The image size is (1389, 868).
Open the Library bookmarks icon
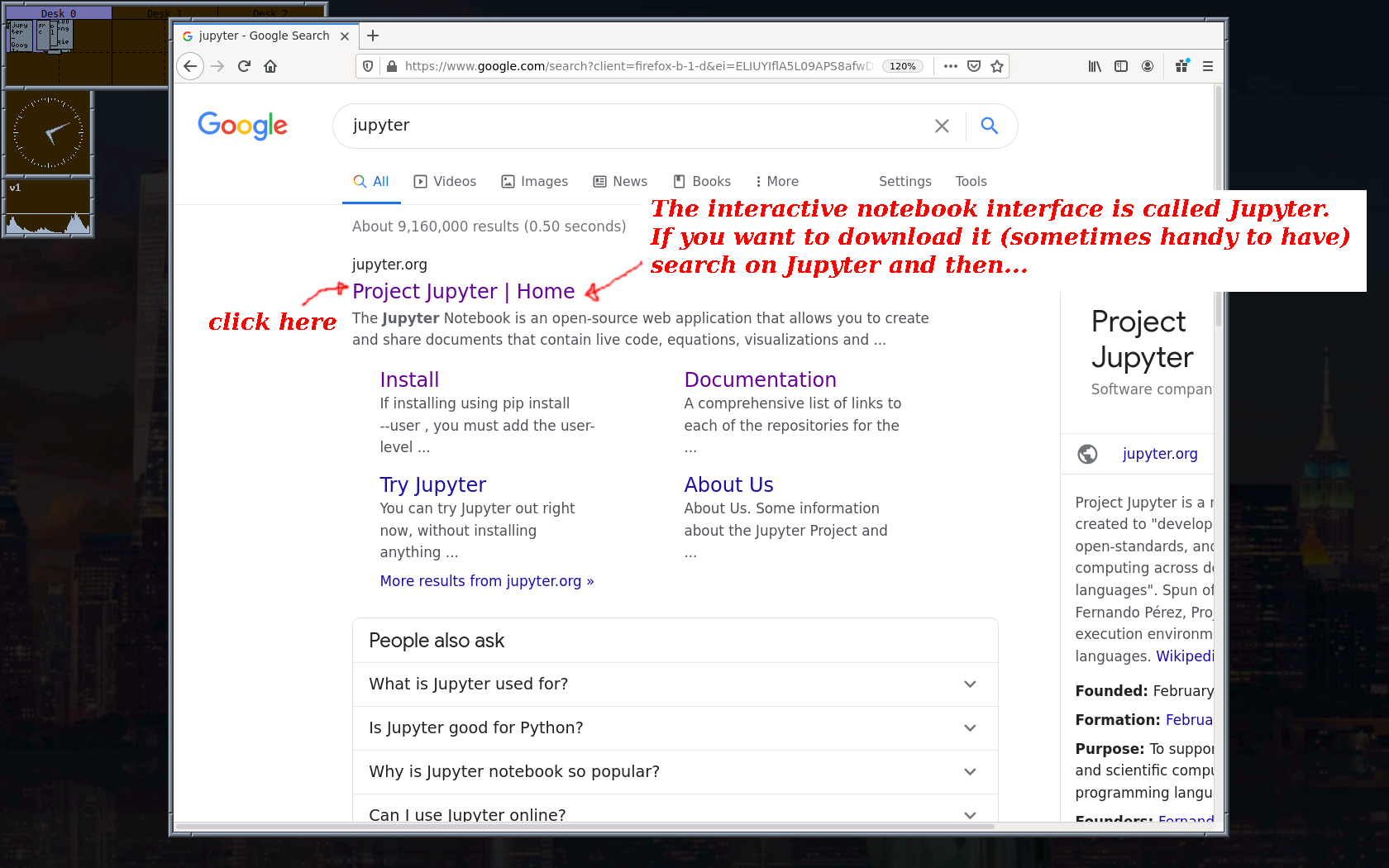tap(1095, 66)
